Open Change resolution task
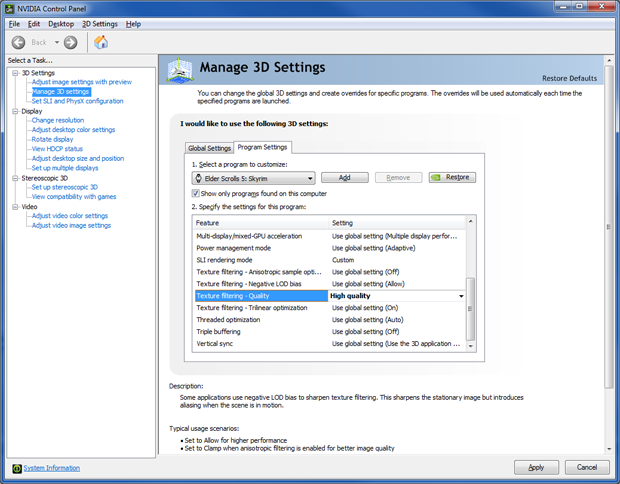Viewport: 620px width, 484px height. click(x=58, y=120)
